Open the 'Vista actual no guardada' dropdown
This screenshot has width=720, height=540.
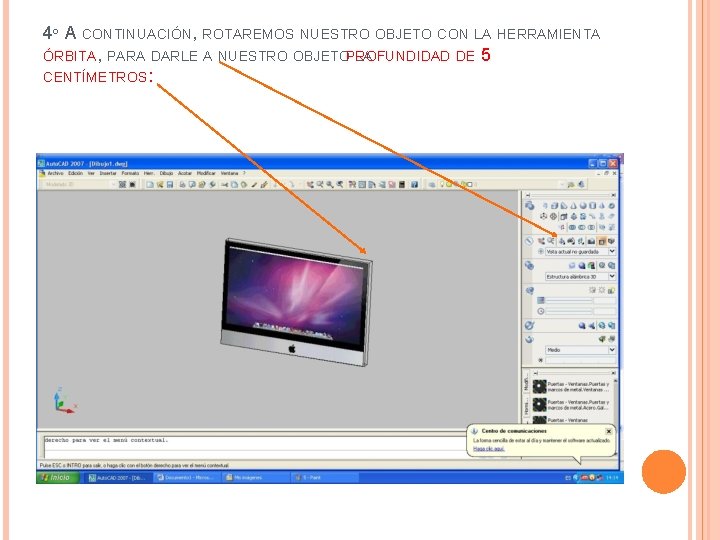point(612,252)
